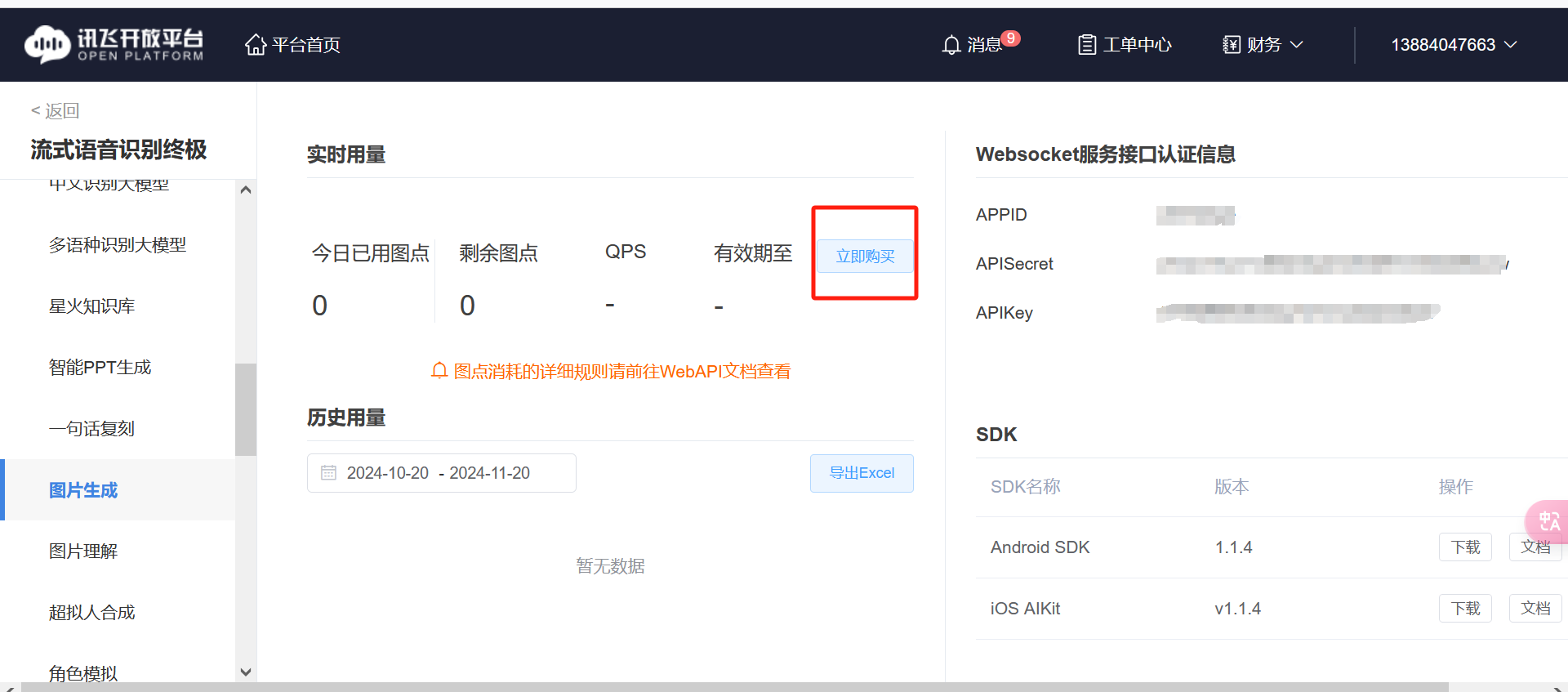Select the 图片生成 sidebar item
Screen dimensions: 1568x692
pos(118,490)
